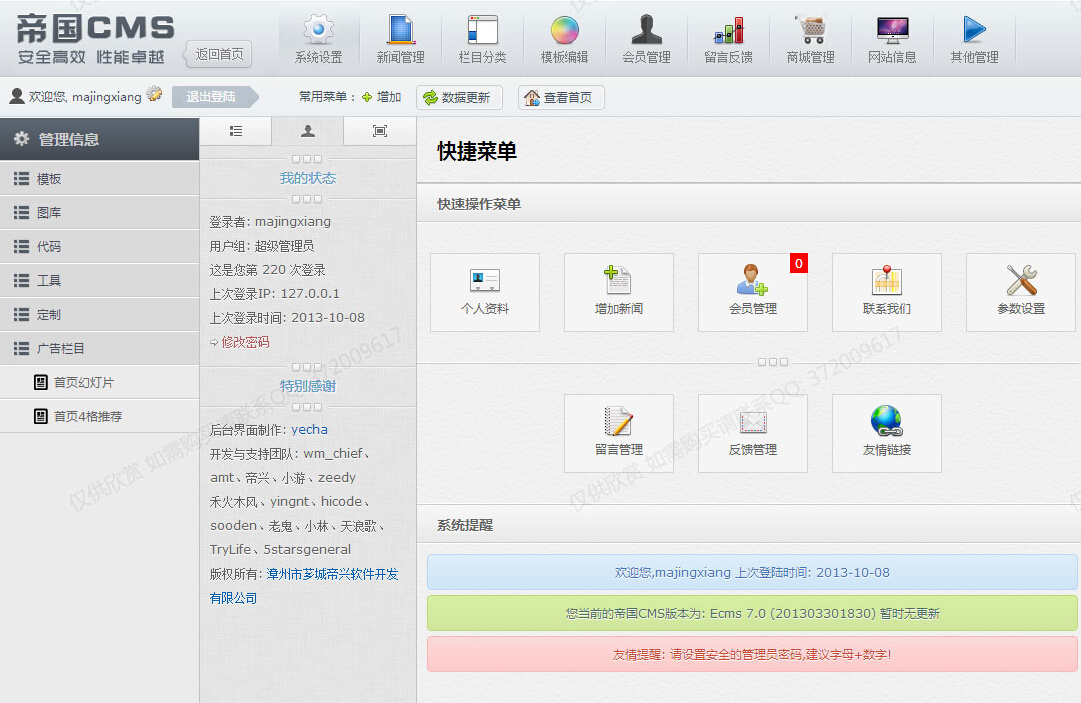Image resolution: width=1081 pixels, height=703 pixels.
Task: Open the 模板编辑 module icon
Action: point(566,37)
